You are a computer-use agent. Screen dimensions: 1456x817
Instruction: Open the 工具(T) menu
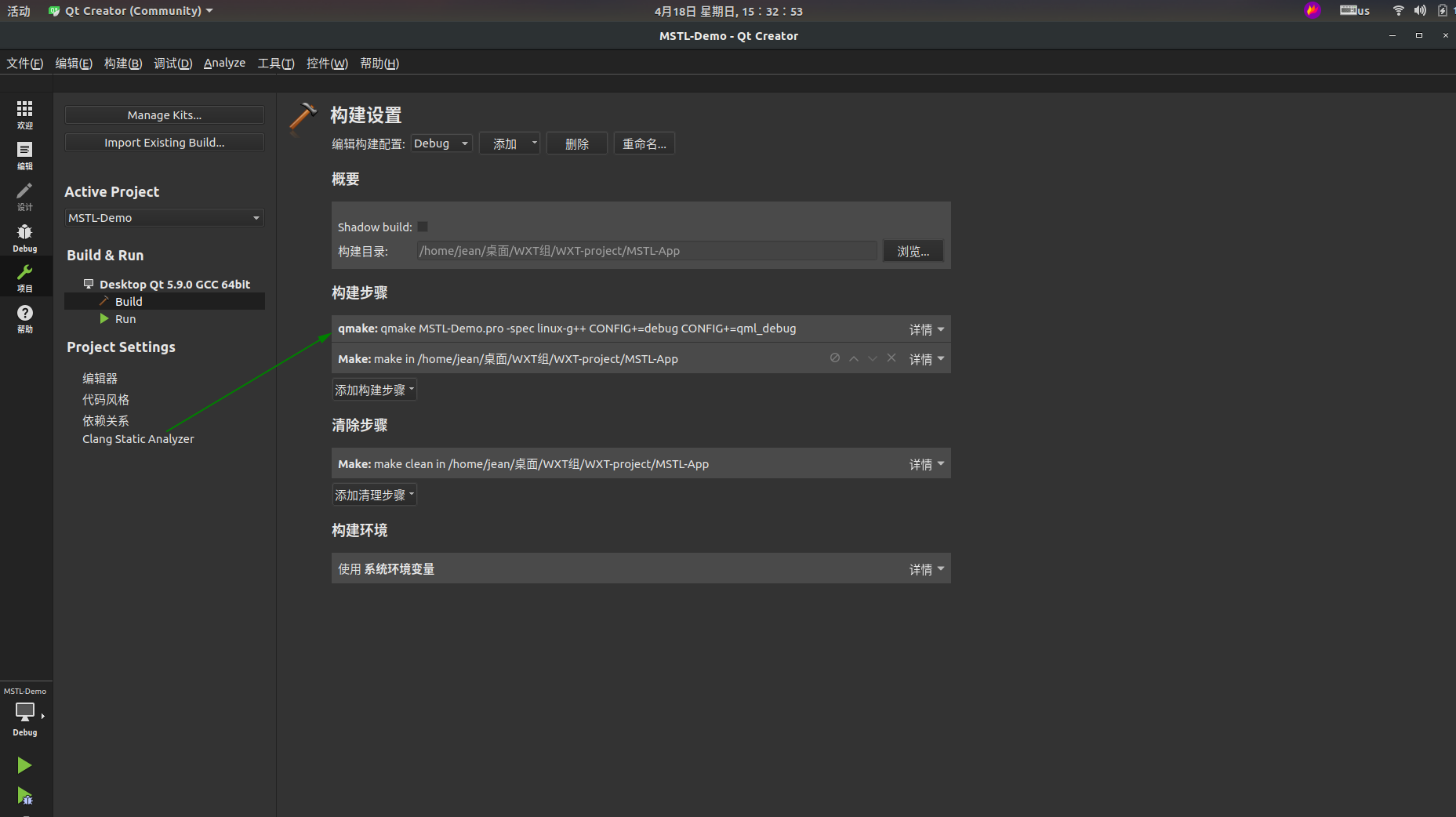click(x=274, y=64)
